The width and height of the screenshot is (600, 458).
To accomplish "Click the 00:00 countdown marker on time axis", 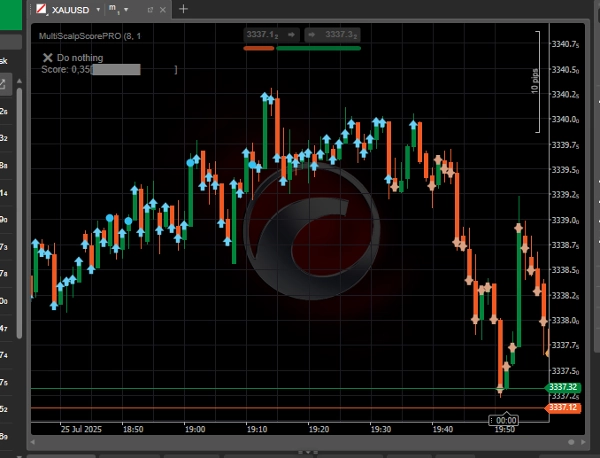I will (506, 421).
